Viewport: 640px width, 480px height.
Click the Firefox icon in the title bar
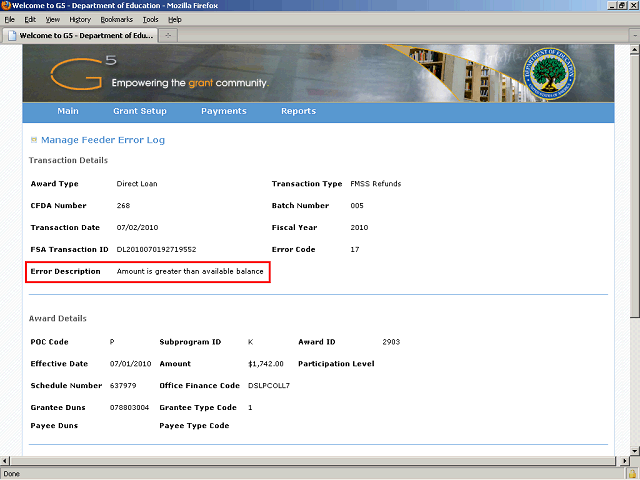tap(7, 6)
